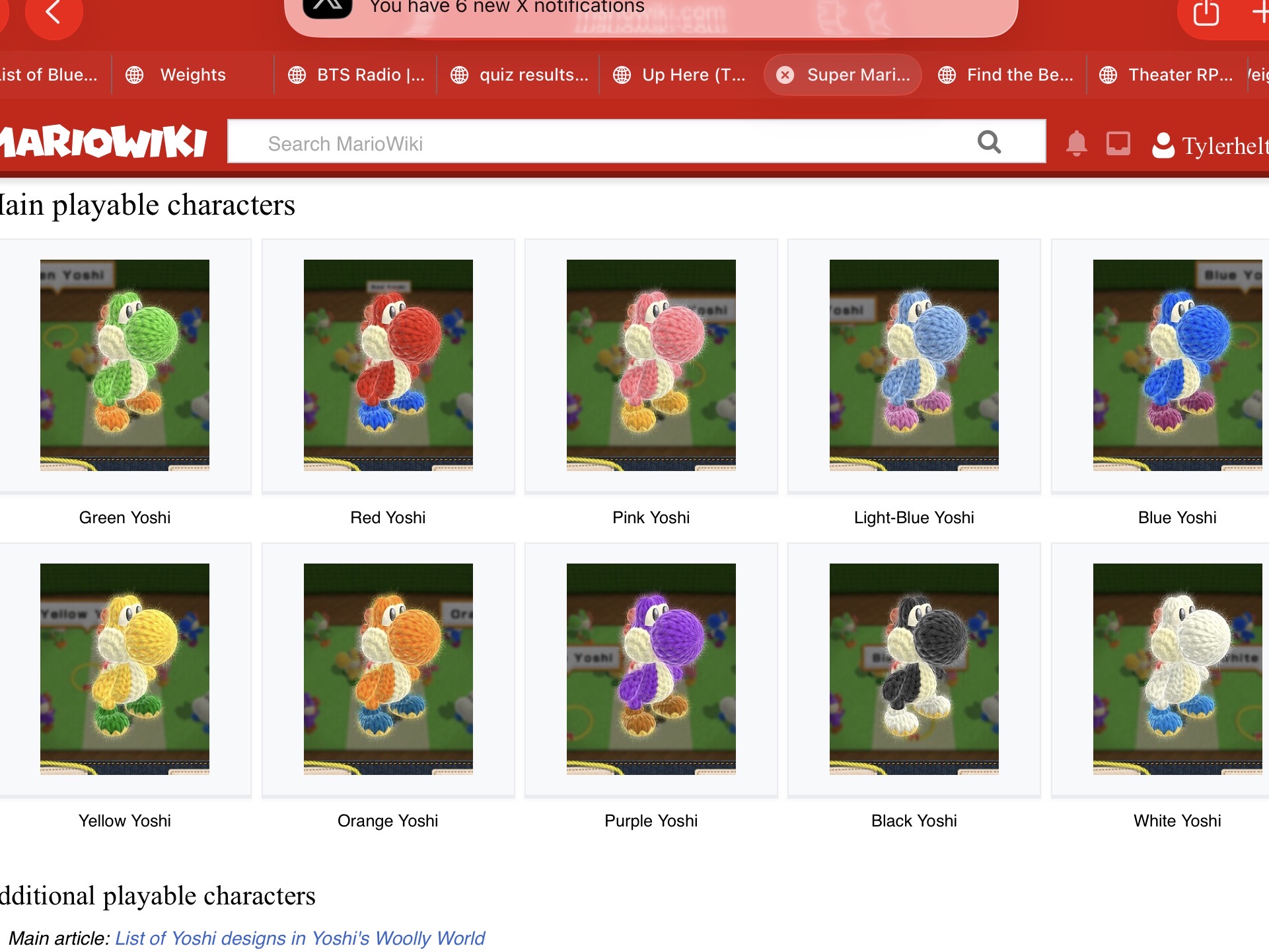
Task: Tap the browser back arrow button
Action: (54, 12)
